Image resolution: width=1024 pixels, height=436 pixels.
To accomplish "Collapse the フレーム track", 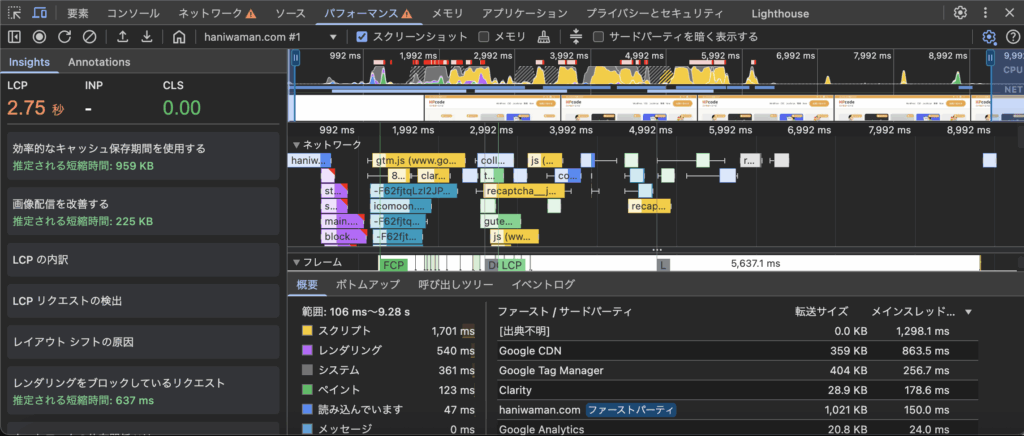I will click(296, 263).
